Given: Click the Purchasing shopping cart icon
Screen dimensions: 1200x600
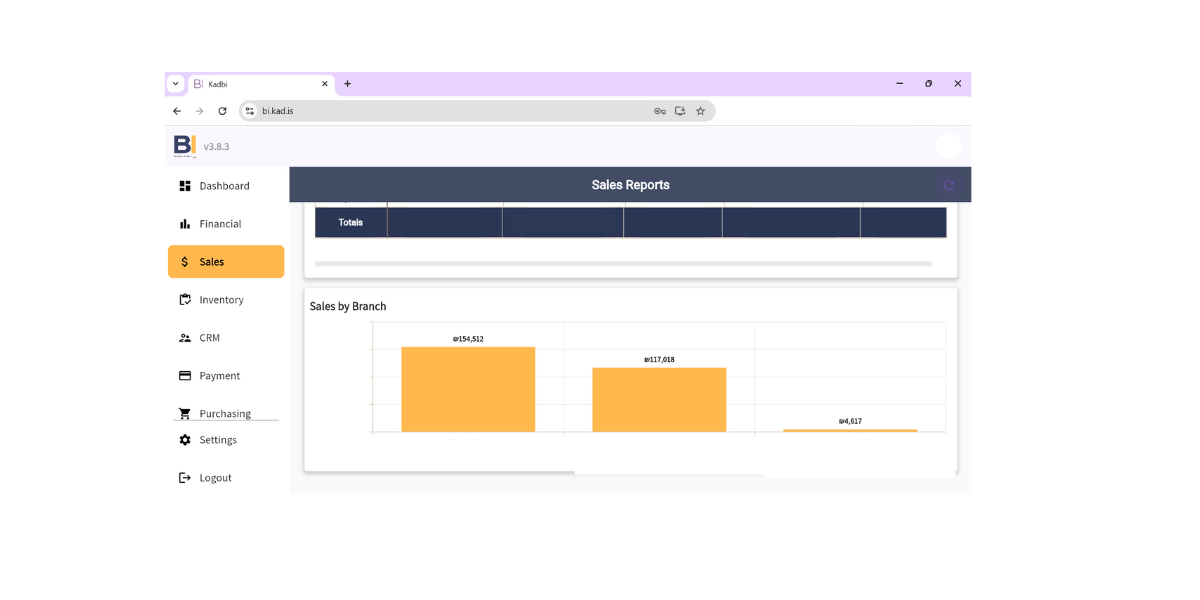Looking at the screenshot, I should click(x=185, y=413).
